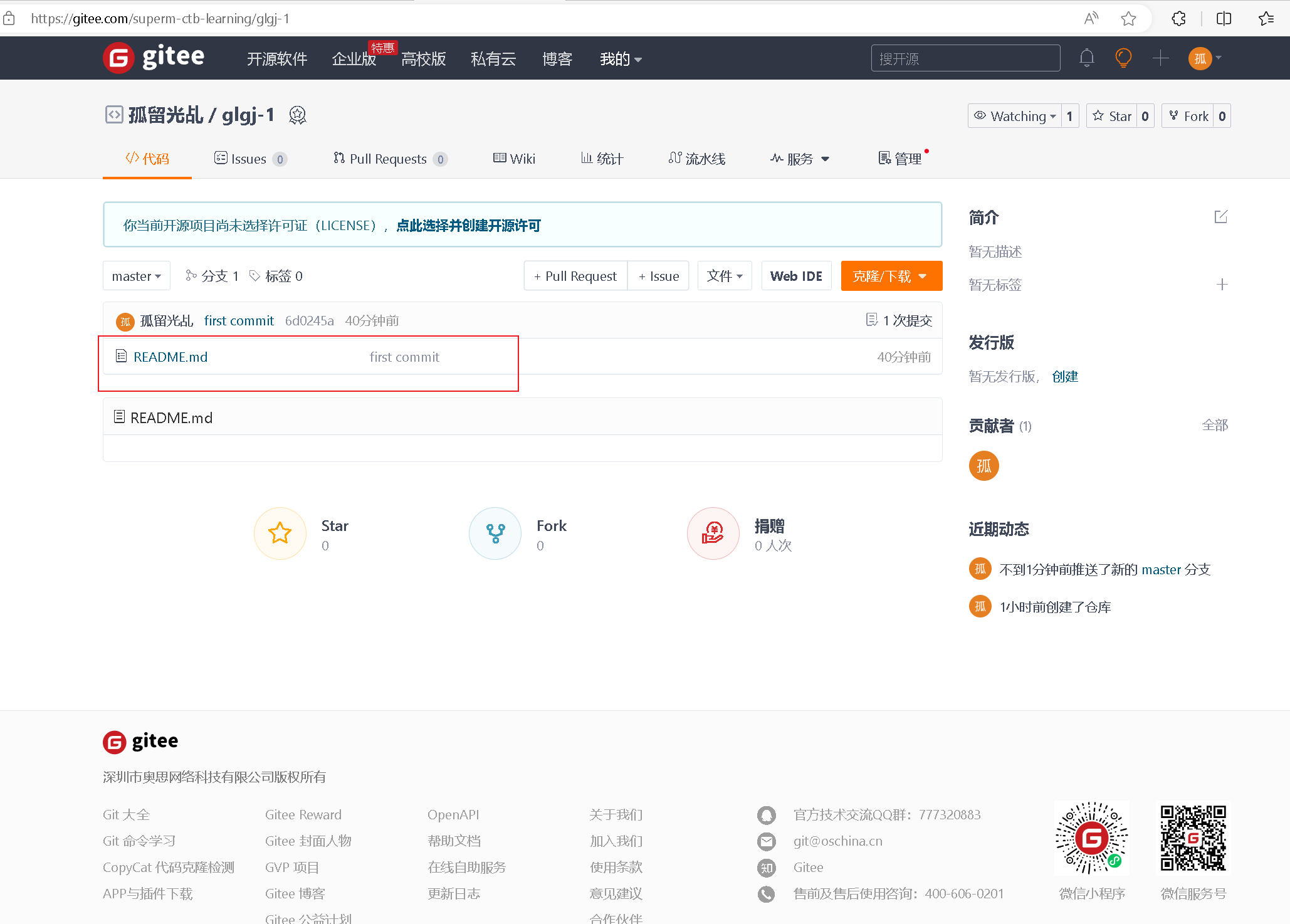Click the commit author avatar beside 孤留光乩
The image size is (1290, 924).
tap(125, 322)
